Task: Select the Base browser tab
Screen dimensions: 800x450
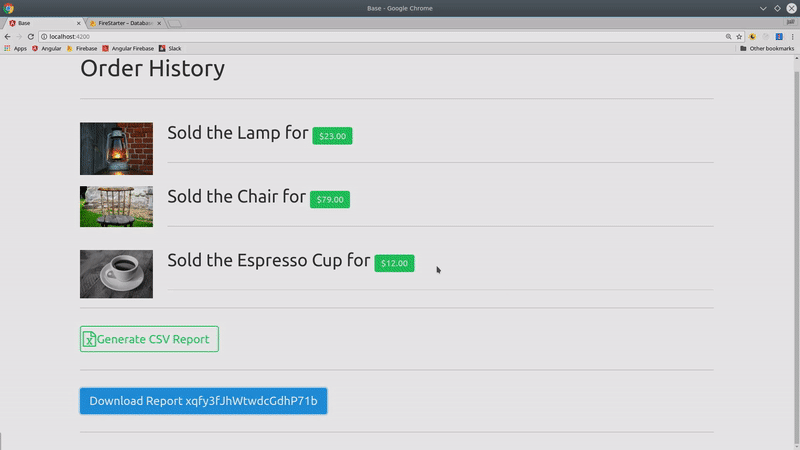Action: click(x=40, y=22)
